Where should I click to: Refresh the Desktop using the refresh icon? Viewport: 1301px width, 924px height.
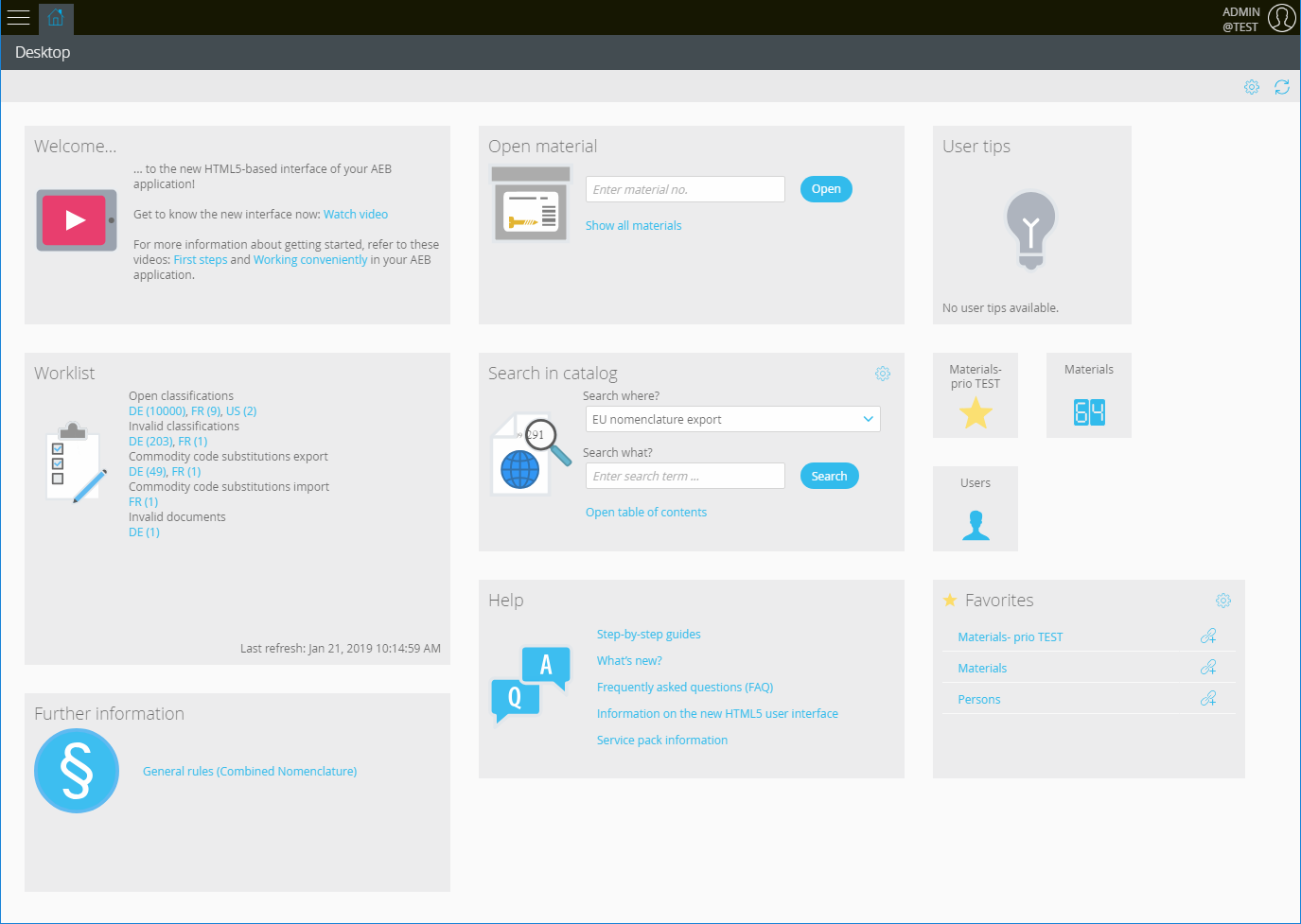[x=1282, y=86]
